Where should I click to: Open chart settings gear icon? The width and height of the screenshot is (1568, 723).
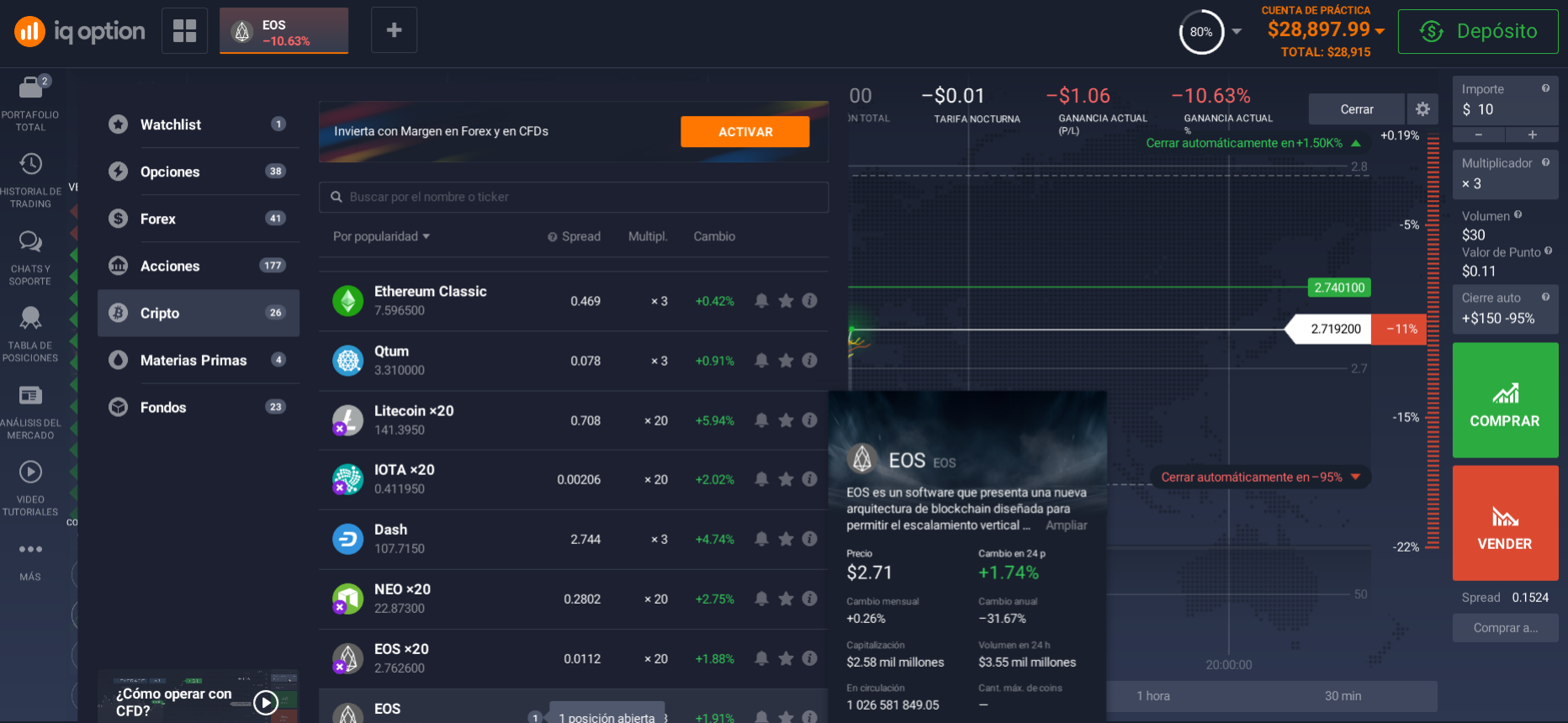coord(1422,109)
